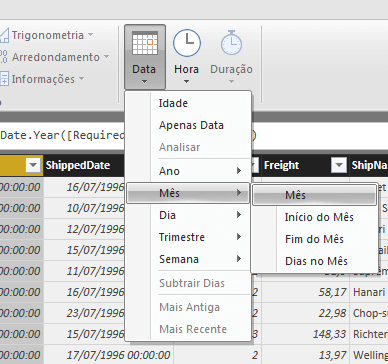Open the dropdown arrow under Duração
This screenshot has width=388, height=364.
click(231, 81)
